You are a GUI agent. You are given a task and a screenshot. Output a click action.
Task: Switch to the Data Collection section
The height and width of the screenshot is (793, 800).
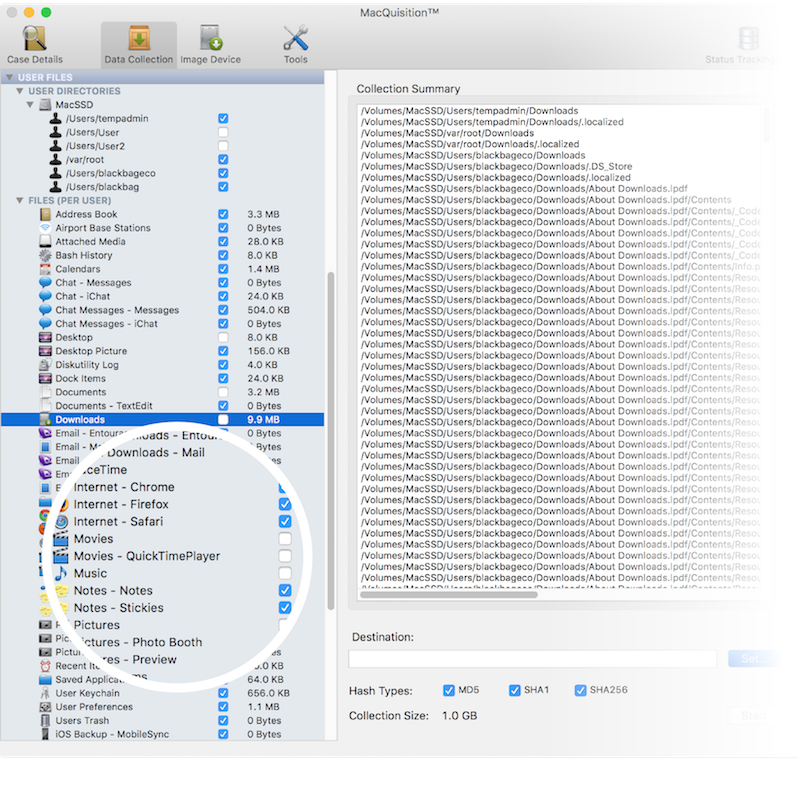[x=139, y=45]
